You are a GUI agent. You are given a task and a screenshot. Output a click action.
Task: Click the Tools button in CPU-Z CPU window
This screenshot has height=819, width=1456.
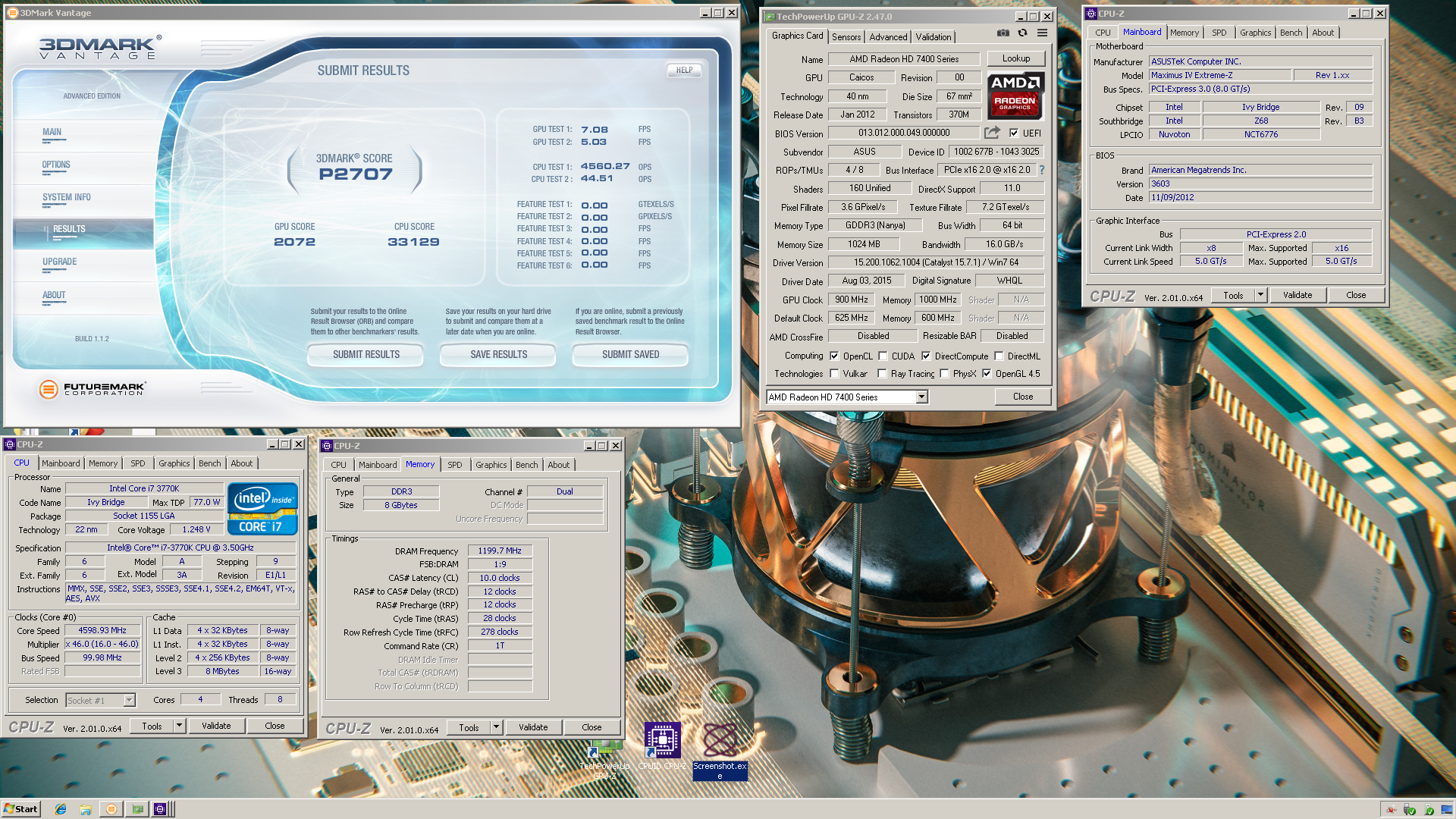tap(152, 726)
